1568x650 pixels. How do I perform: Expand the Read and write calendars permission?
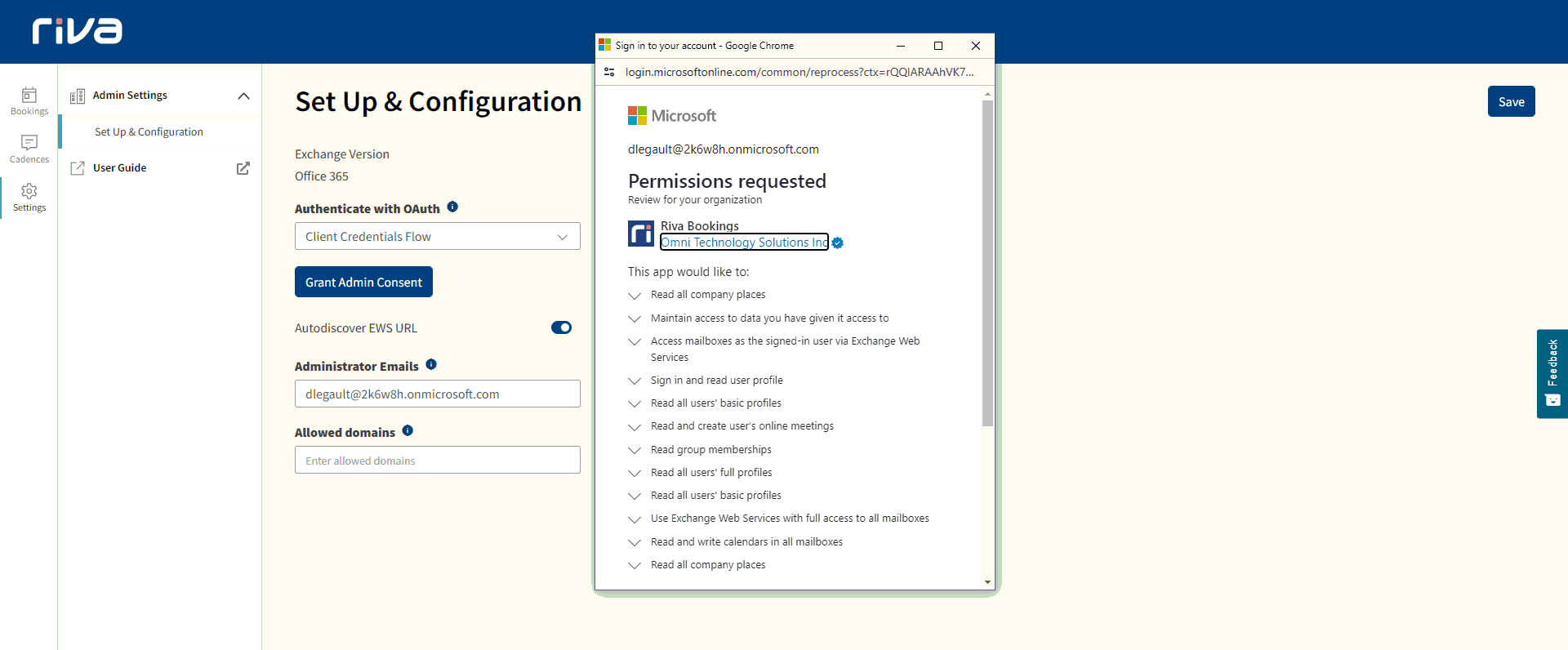coord(635,542)
